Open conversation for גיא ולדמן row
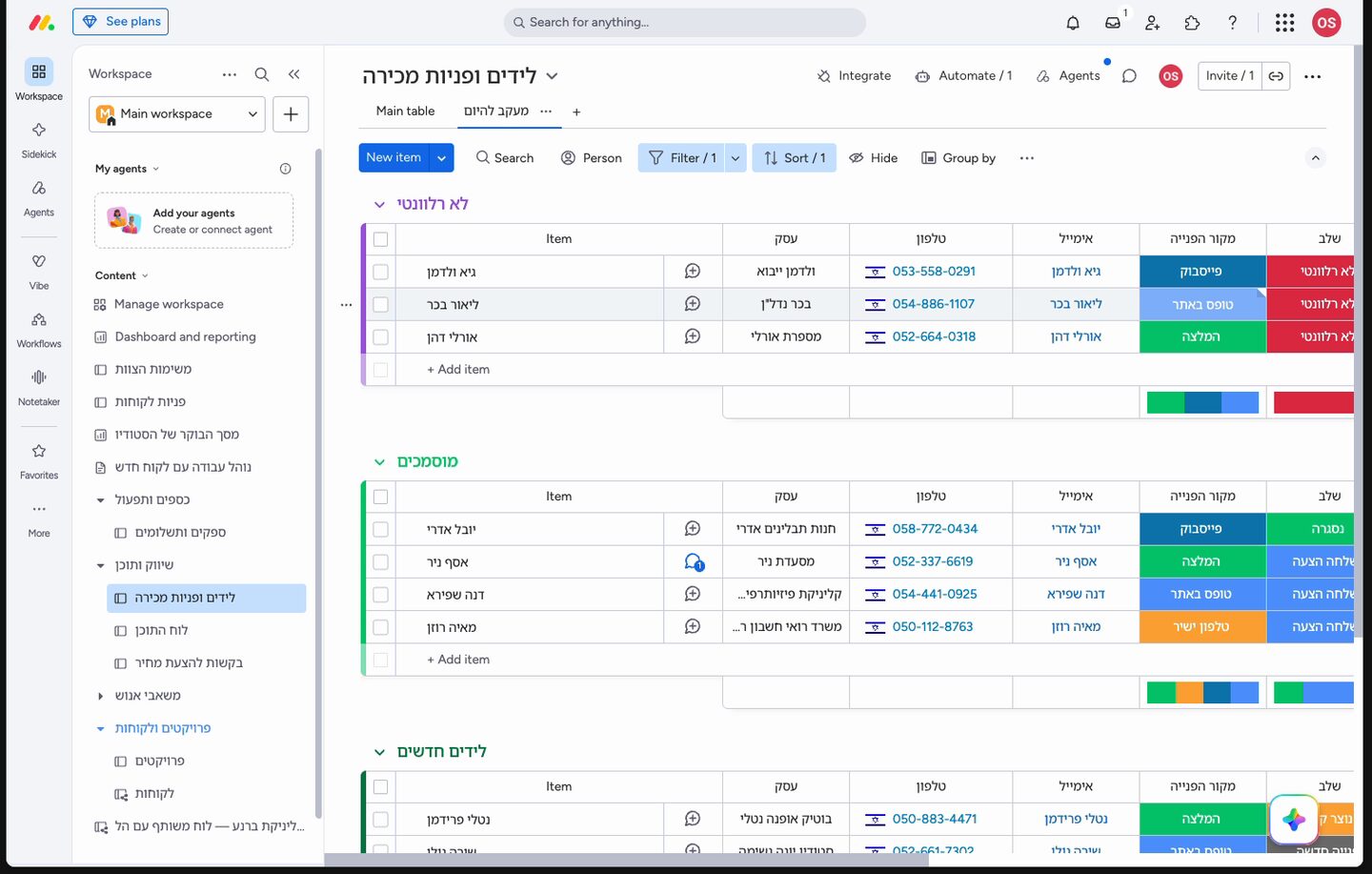This screenshot has height=874, width=1372. [x=693, y=272]
